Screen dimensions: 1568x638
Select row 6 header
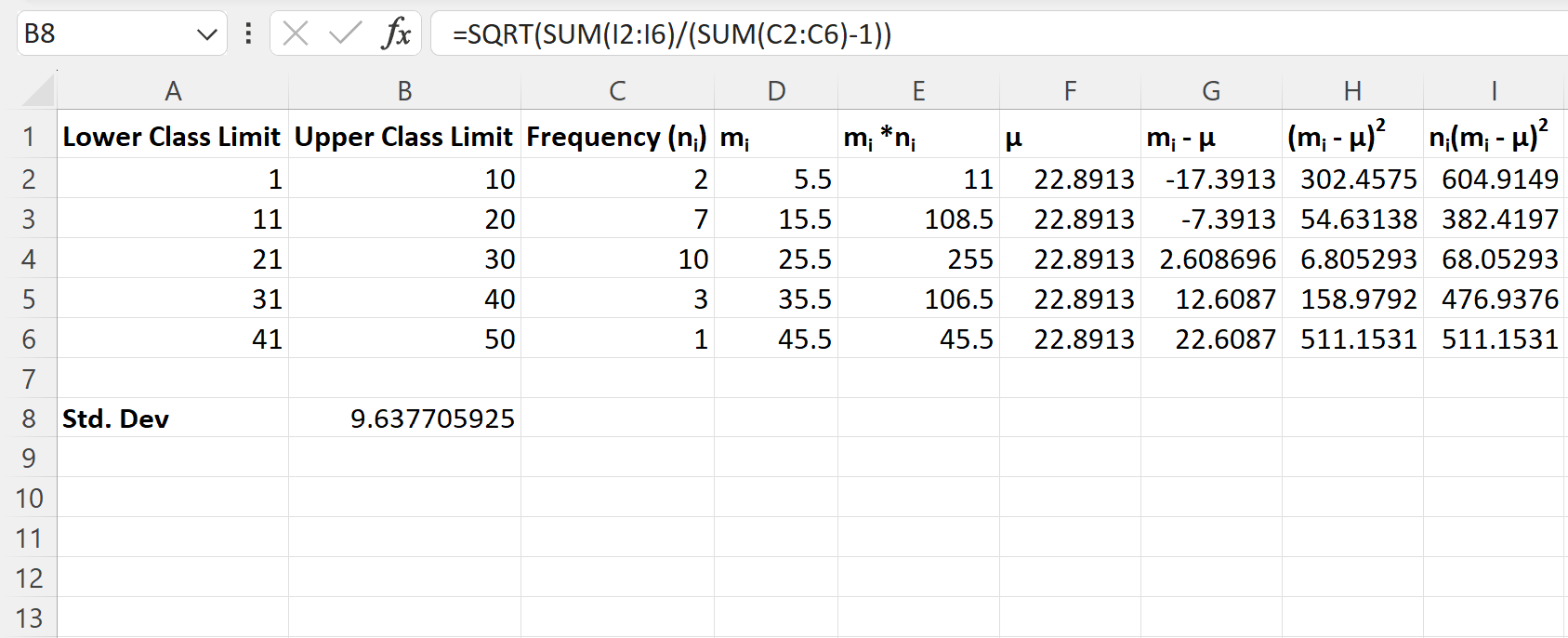click(x=29, y=339)
